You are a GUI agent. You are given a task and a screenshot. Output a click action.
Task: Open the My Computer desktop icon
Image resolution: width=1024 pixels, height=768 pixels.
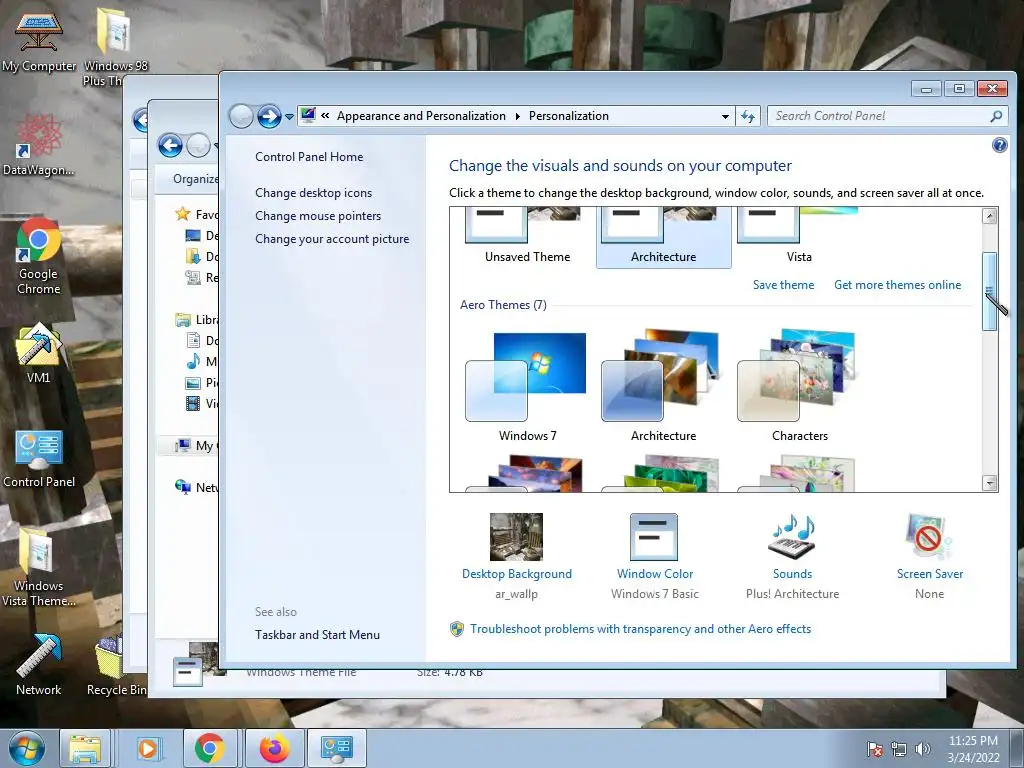pyautogui.click(x=39, y=41)
